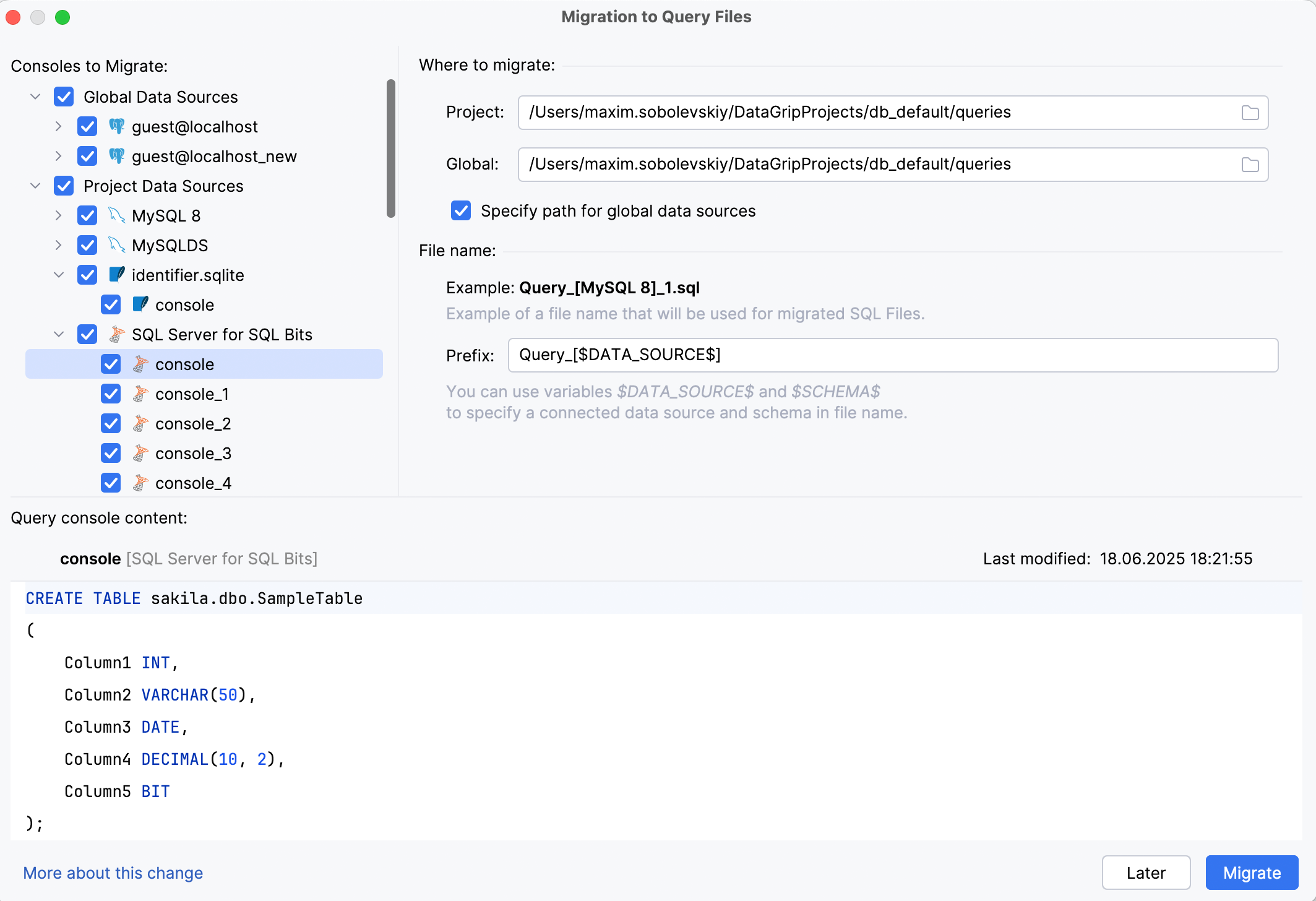Screen dimensions: 1316x901
Task: Uncheck the identifier.sqlite checkbox
Action: 87,275
